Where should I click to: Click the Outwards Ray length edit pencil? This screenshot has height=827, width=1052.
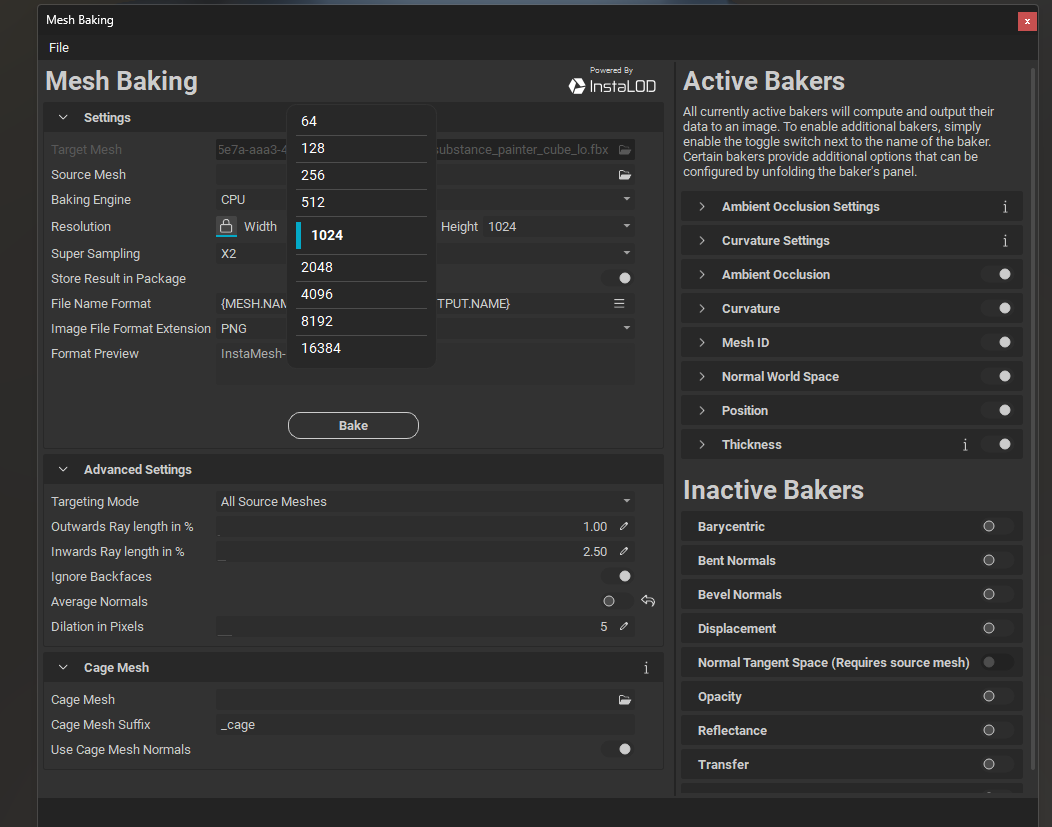(624, 527)
